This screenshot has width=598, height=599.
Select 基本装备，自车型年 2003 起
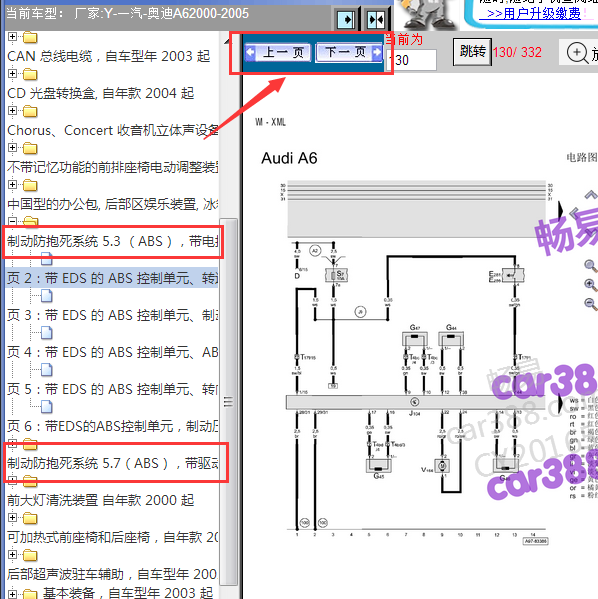pos(128,593)
